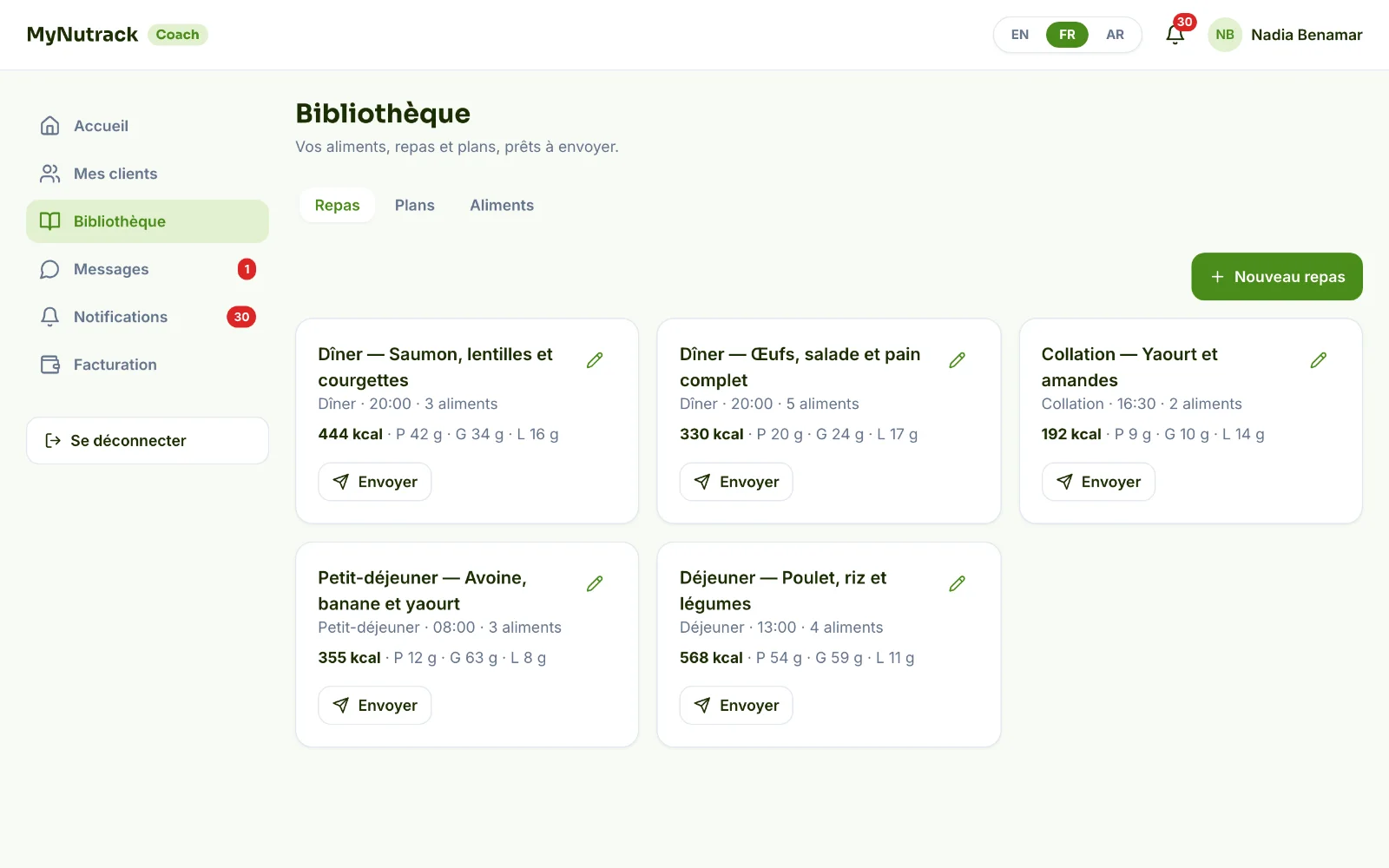
Task: Send the Yaourt et amandes snack
Action: pos(1098,482)
